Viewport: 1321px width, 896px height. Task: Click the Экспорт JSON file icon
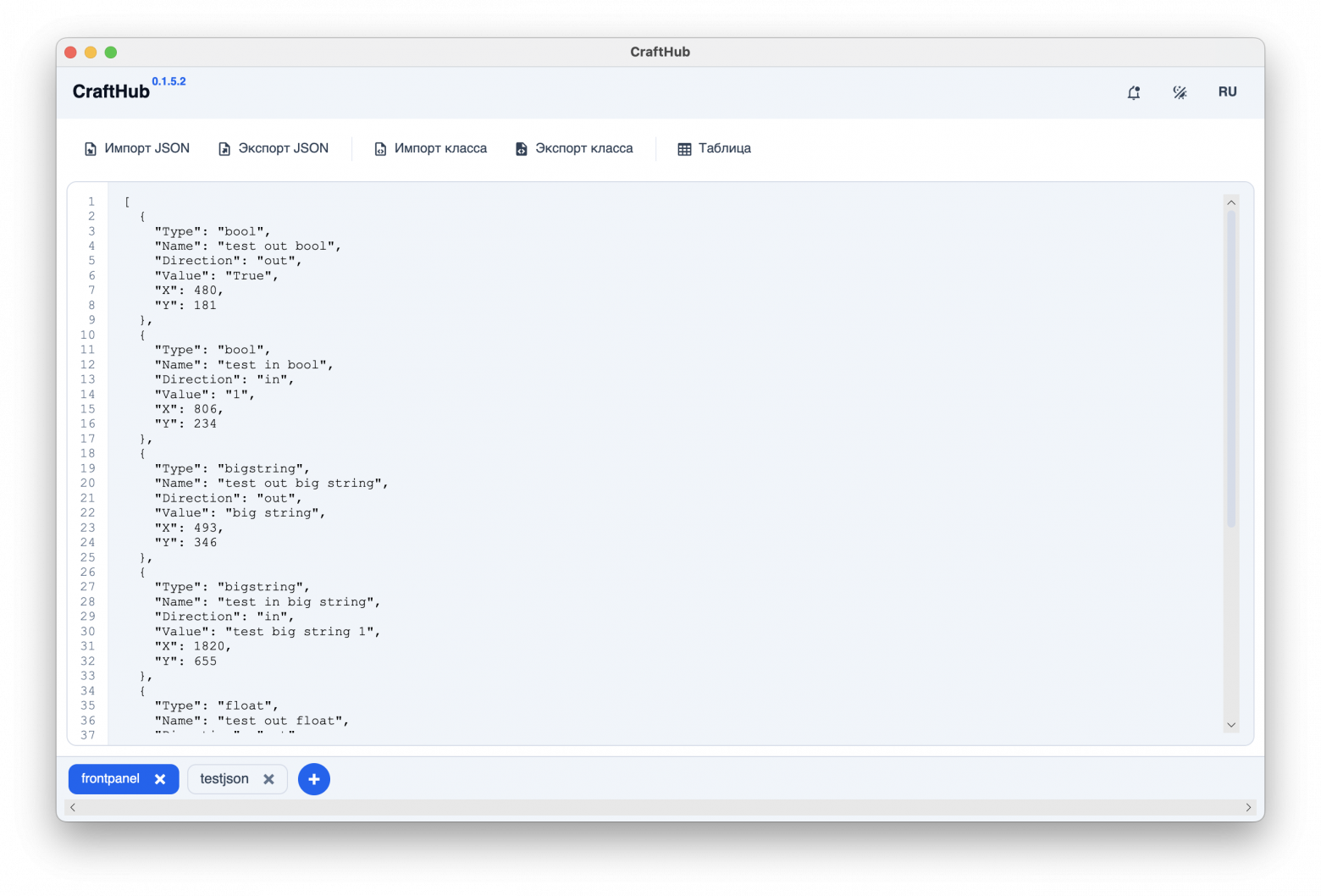[x=224, y=149]
